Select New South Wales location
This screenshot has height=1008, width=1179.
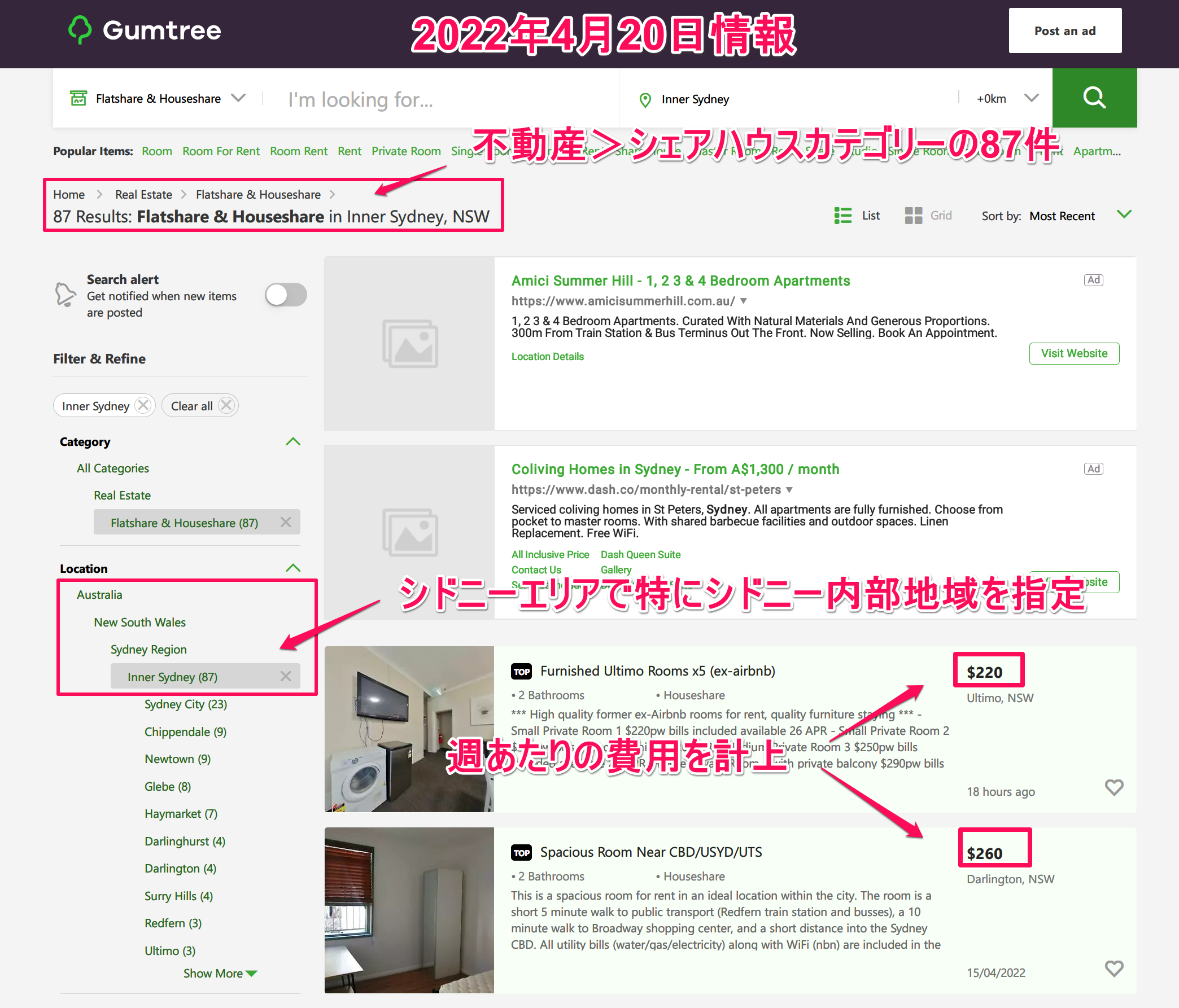pos(139,623)
